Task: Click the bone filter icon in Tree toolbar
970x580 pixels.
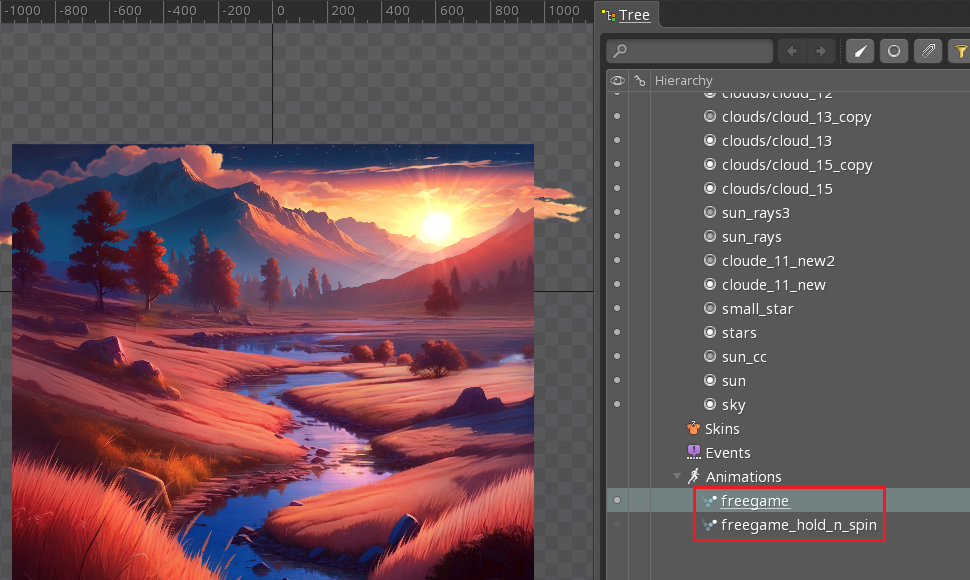Action: 860,51
